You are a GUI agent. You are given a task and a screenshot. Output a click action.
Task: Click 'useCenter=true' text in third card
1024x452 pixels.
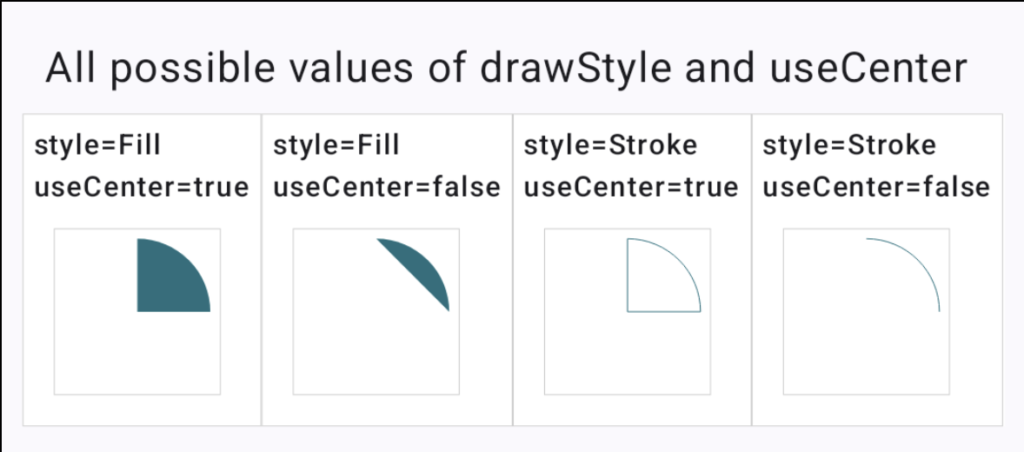pyautogui.click(x=632, y=188)
